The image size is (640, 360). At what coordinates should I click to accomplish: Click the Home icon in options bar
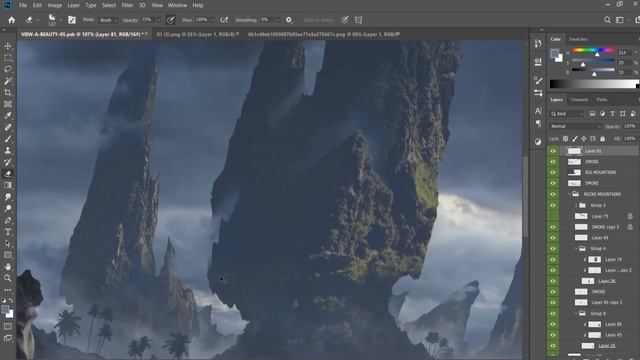(x=11, y=20)
